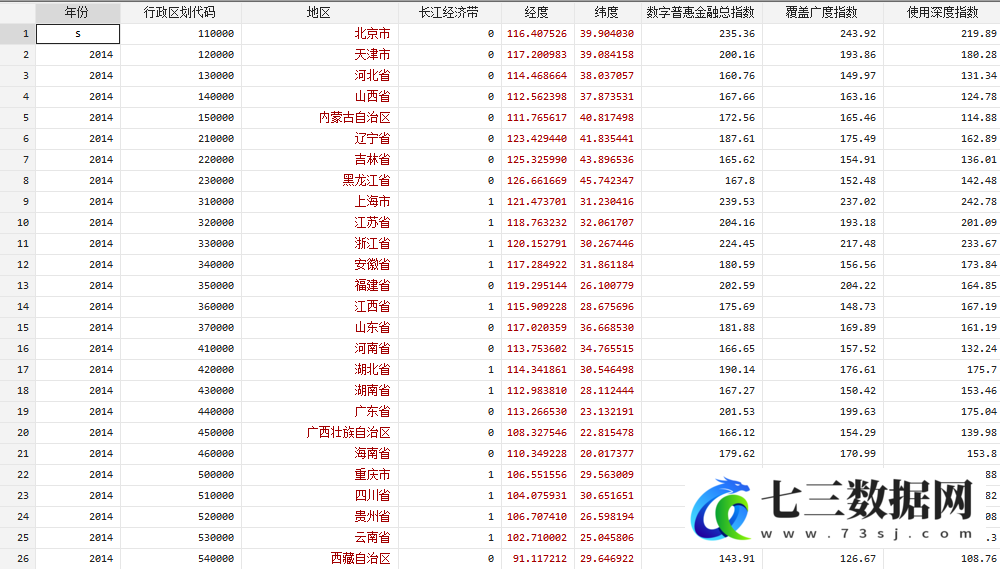Image resolution: width=1008 pixels, height=569 pixels.
Task: Click the 四川省 cell
Action: point(320,496)
